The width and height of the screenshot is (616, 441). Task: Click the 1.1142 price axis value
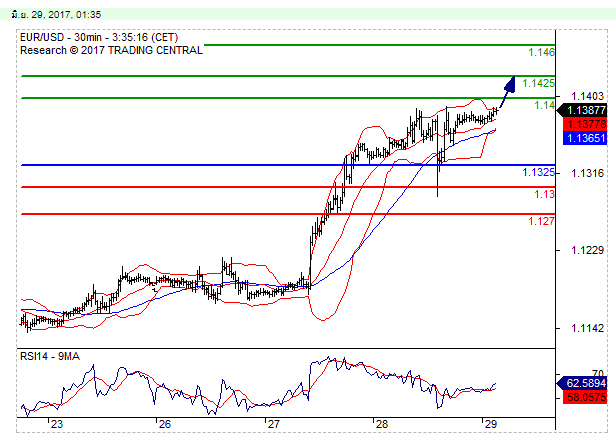click(587, 328)
